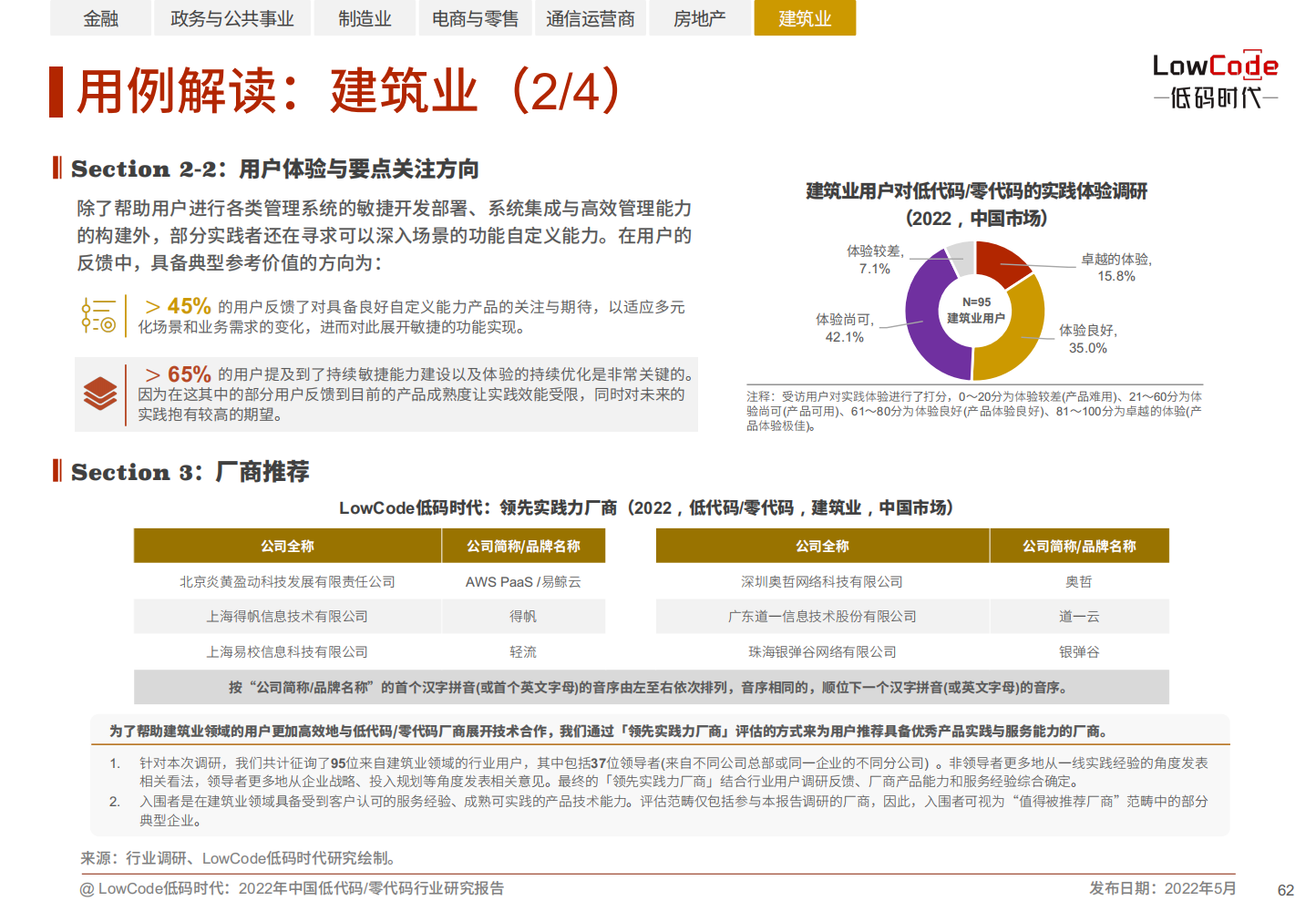Open the 电商与零售 tab

475,18
